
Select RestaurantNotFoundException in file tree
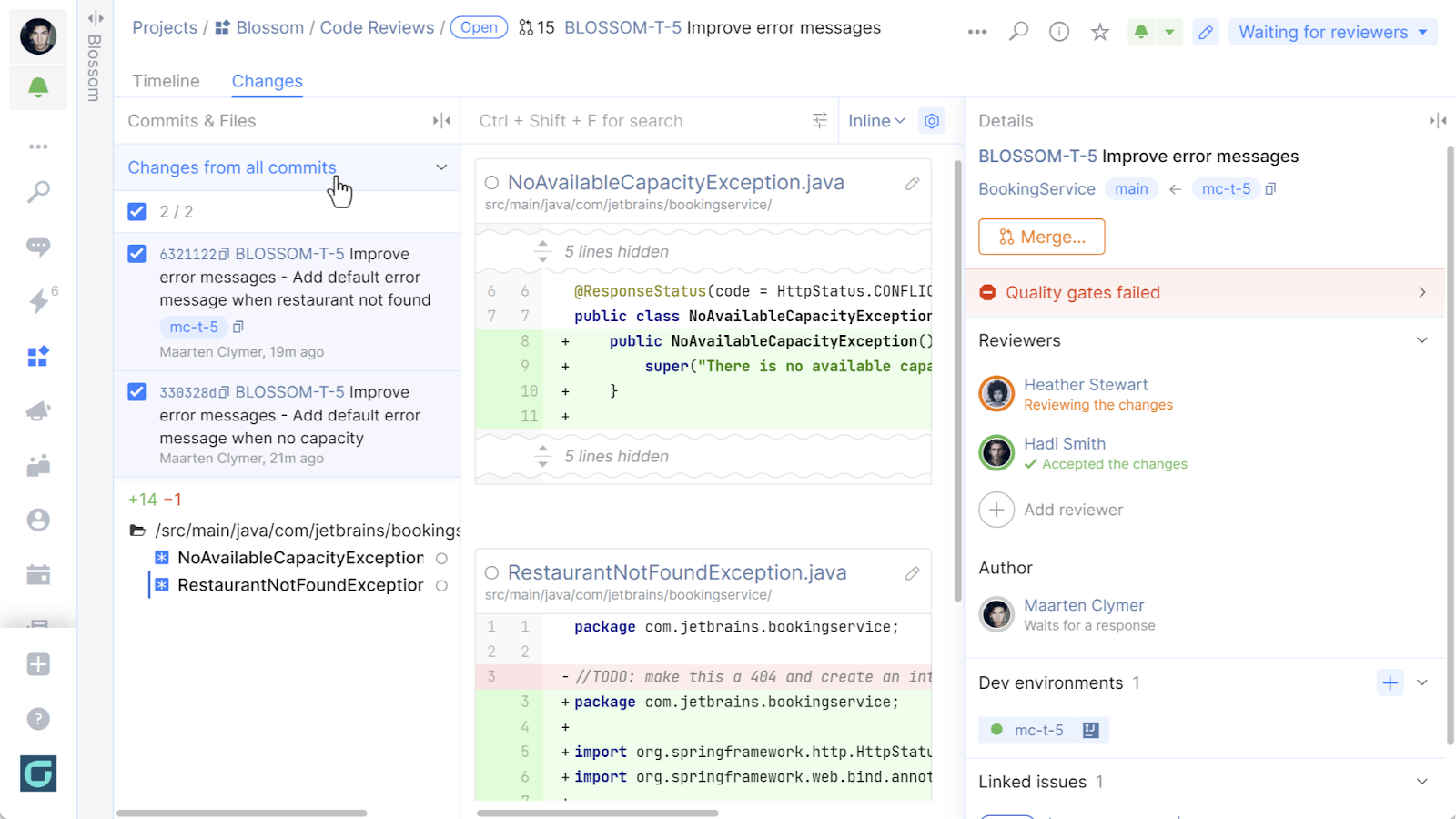pyautogui.click(x=299, y=585)
